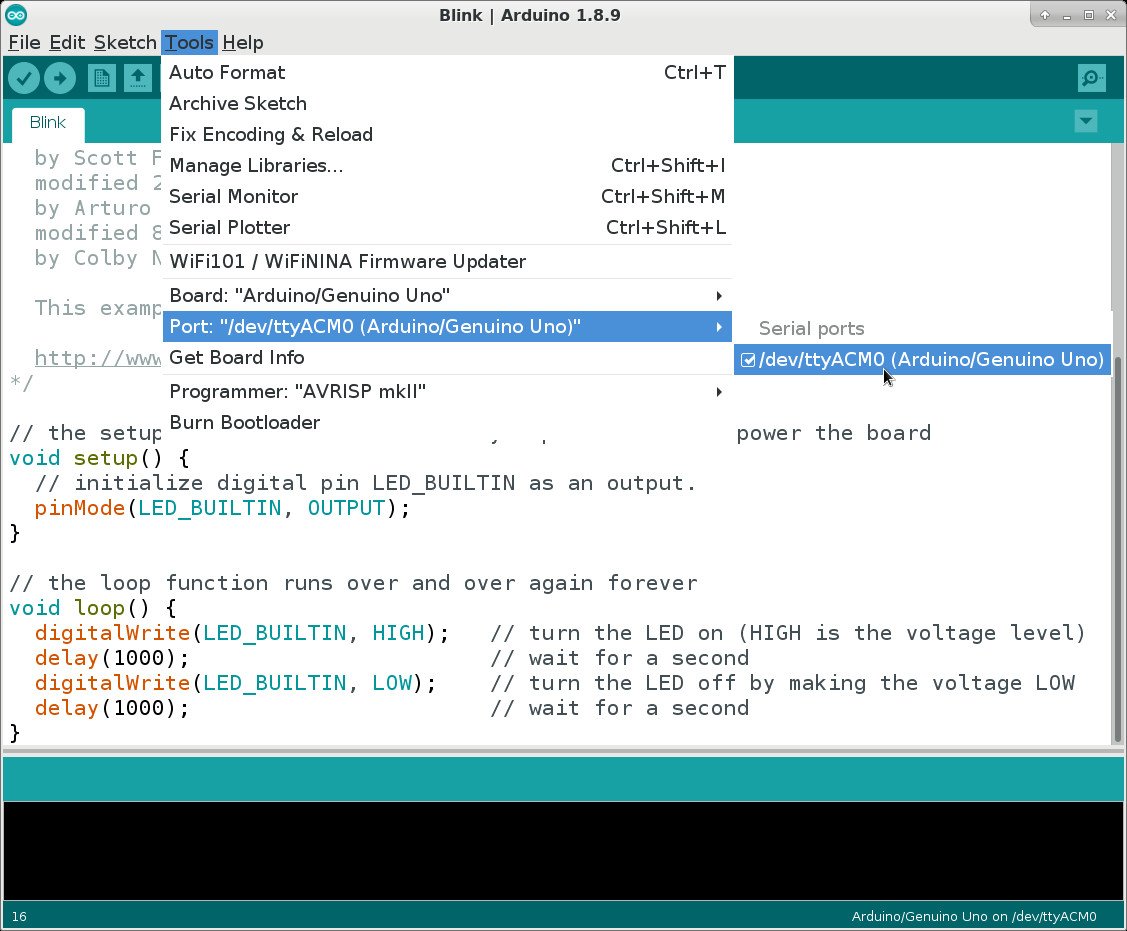Image resolution: width=1127 pixels, height=931 pixels.
Task: Click comment 'initialize digital pin LED_BUILTIN as an output'
Action: click(365, 483)
